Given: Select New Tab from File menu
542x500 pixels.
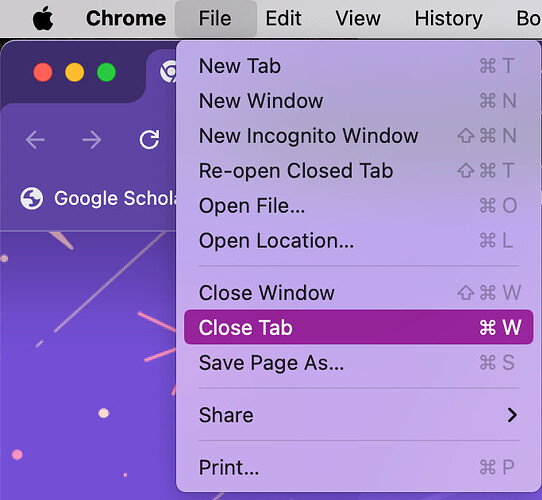Looking at the screenshot, I should point(358,66).
